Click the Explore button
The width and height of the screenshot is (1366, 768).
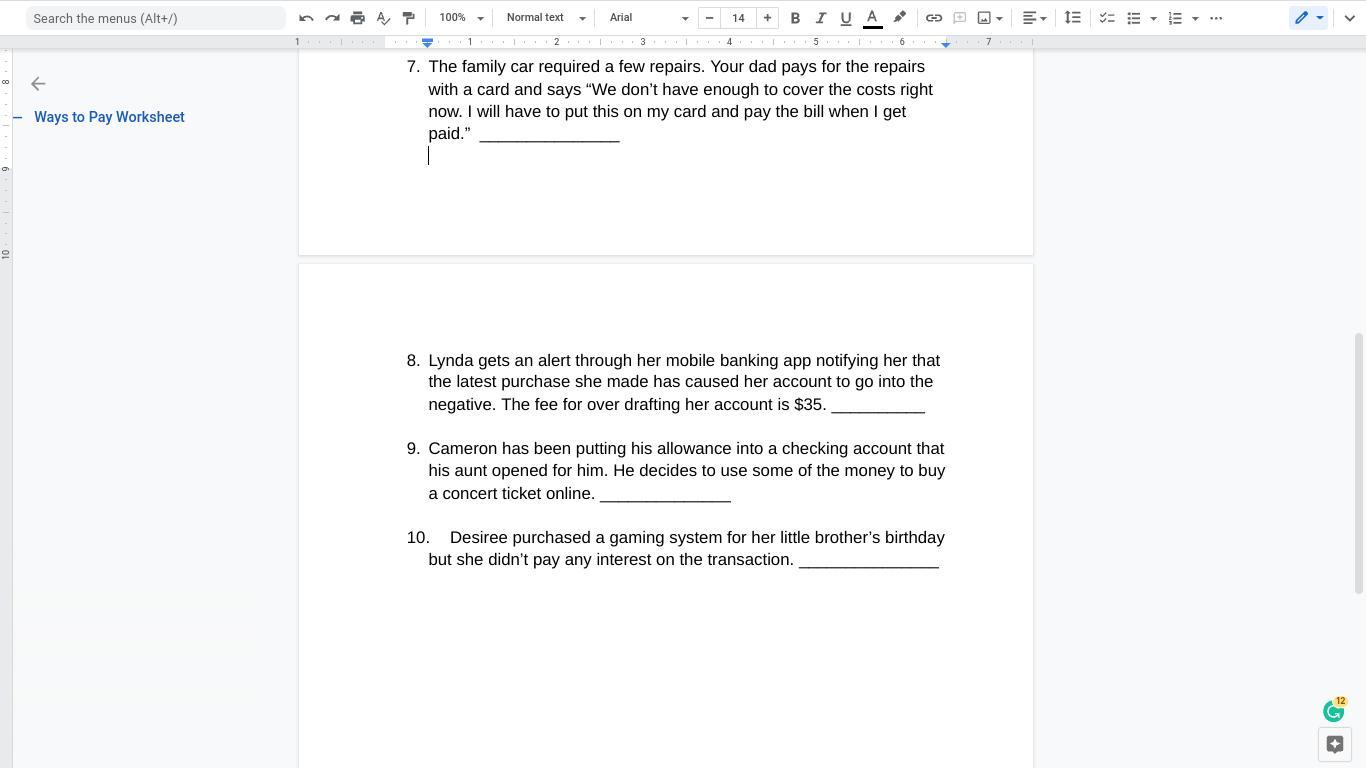[1334, 744]
